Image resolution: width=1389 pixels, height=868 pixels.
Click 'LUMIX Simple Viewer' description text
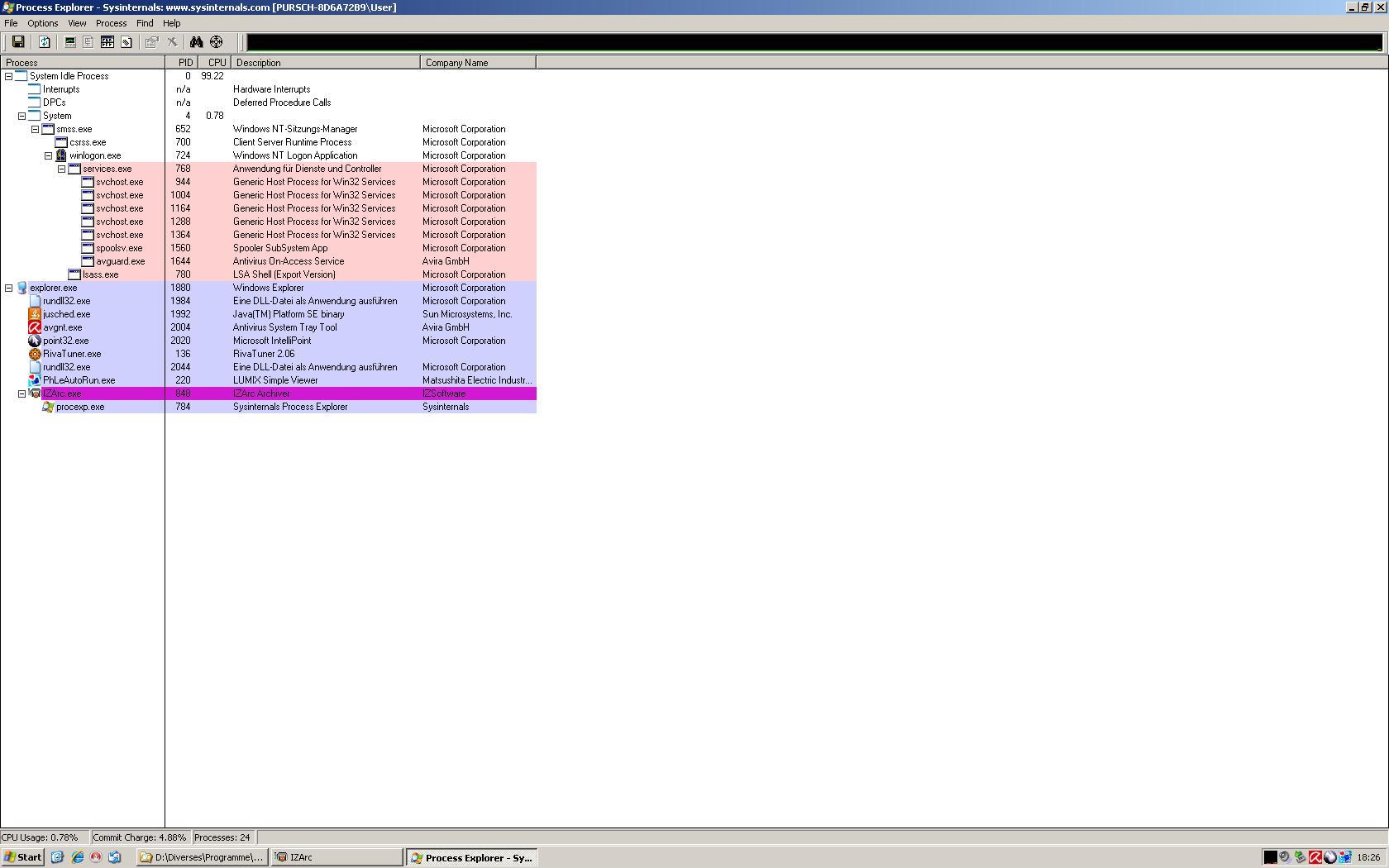pos(275,380)
